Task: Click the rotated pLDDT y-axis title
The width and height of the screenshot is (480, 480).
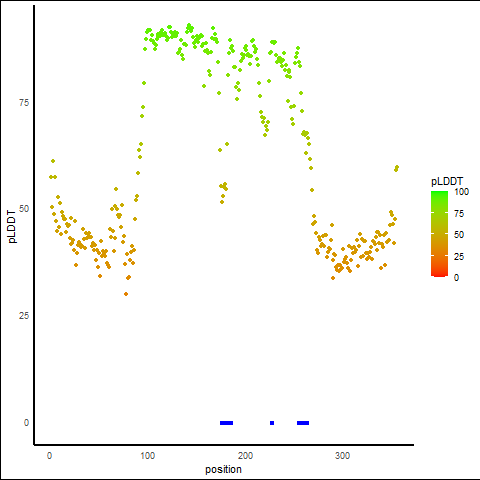Action: pyautogui.click(x=12, y=226)
